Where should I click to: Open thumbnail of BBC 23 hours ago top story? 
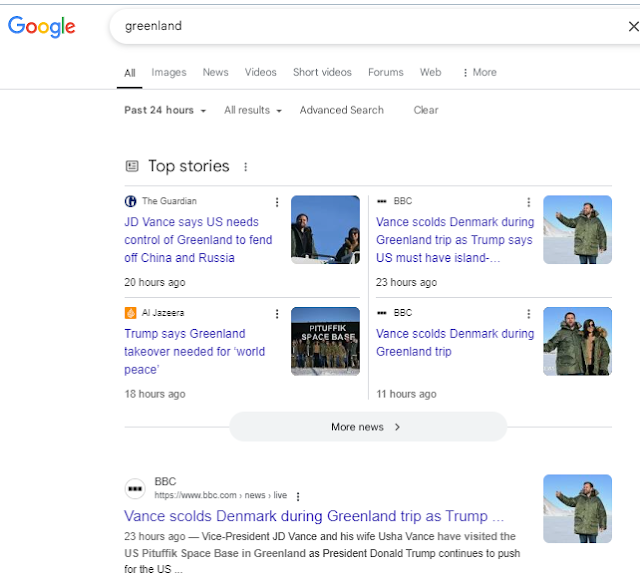pos(577,229)
